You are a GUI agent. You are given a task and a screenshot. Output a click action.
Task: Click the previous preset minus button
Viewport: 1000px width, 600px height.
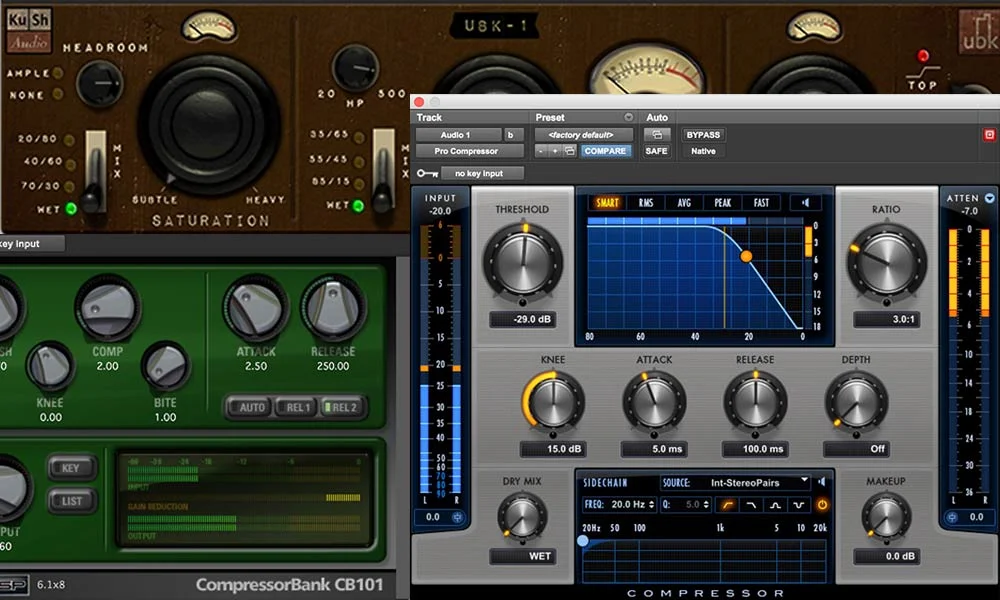541,151
